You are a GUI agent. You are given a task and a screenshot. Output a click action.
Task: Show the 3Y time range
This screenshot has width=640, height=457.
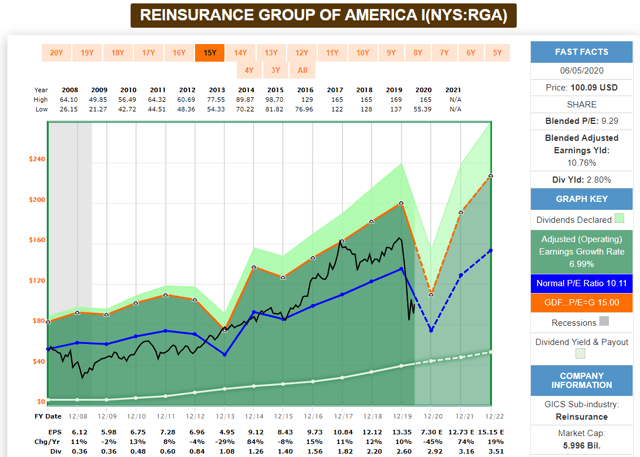point(276,70)
